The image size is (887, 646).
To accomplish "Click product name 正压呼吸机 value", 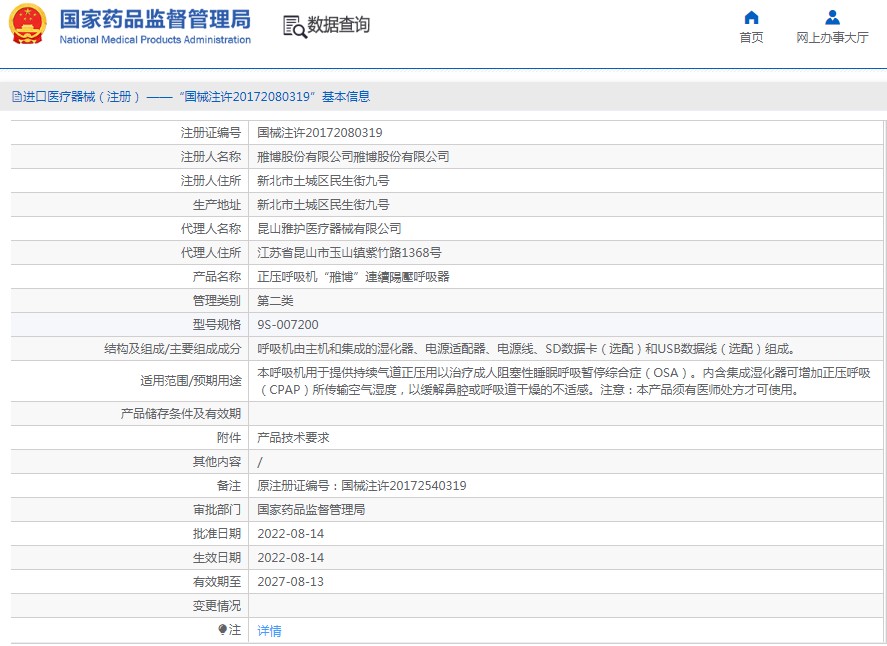I will [353, 277].
